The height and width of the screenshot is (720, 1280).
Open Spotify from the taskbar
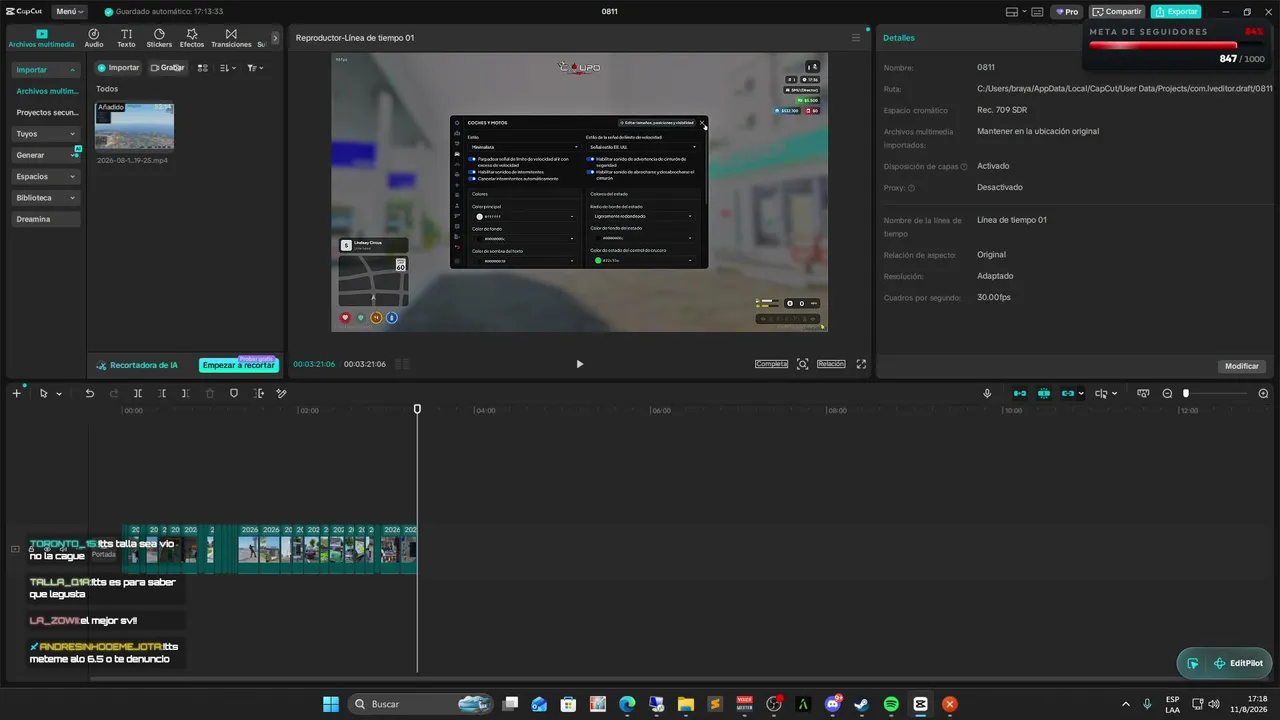click(x=891, y=704)
